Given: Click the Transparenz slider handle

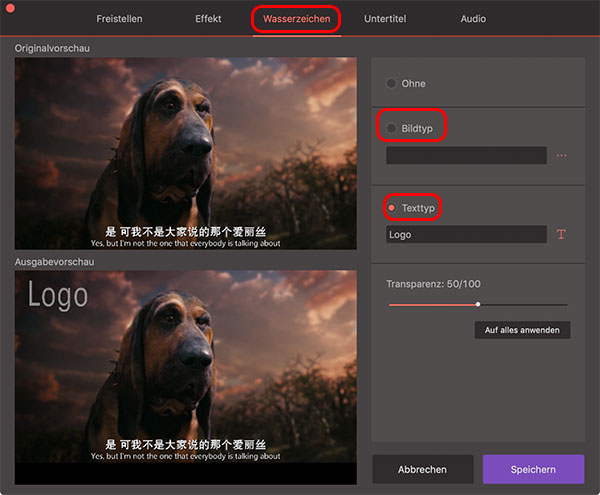Looking at the screenshot, I should point(478,304).
